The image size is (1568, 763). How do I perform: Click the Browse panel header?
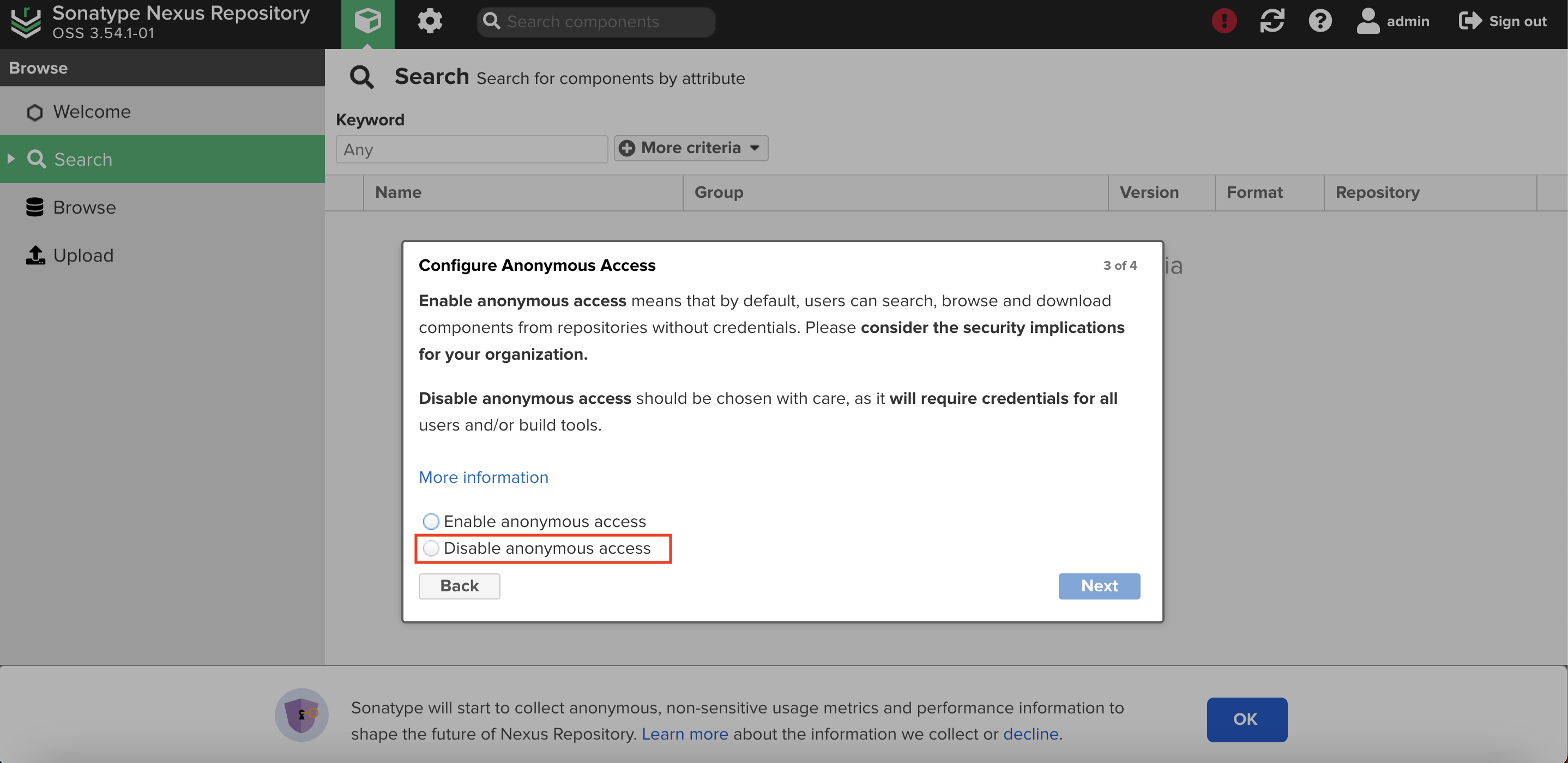point(162,68)
